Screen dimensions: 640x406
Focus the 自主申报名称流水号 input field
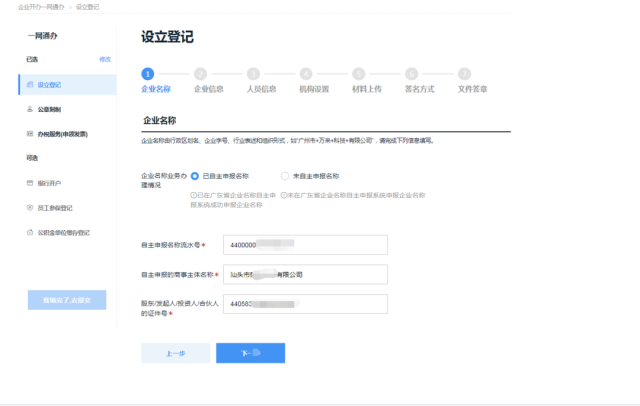[x=305, y=245]
